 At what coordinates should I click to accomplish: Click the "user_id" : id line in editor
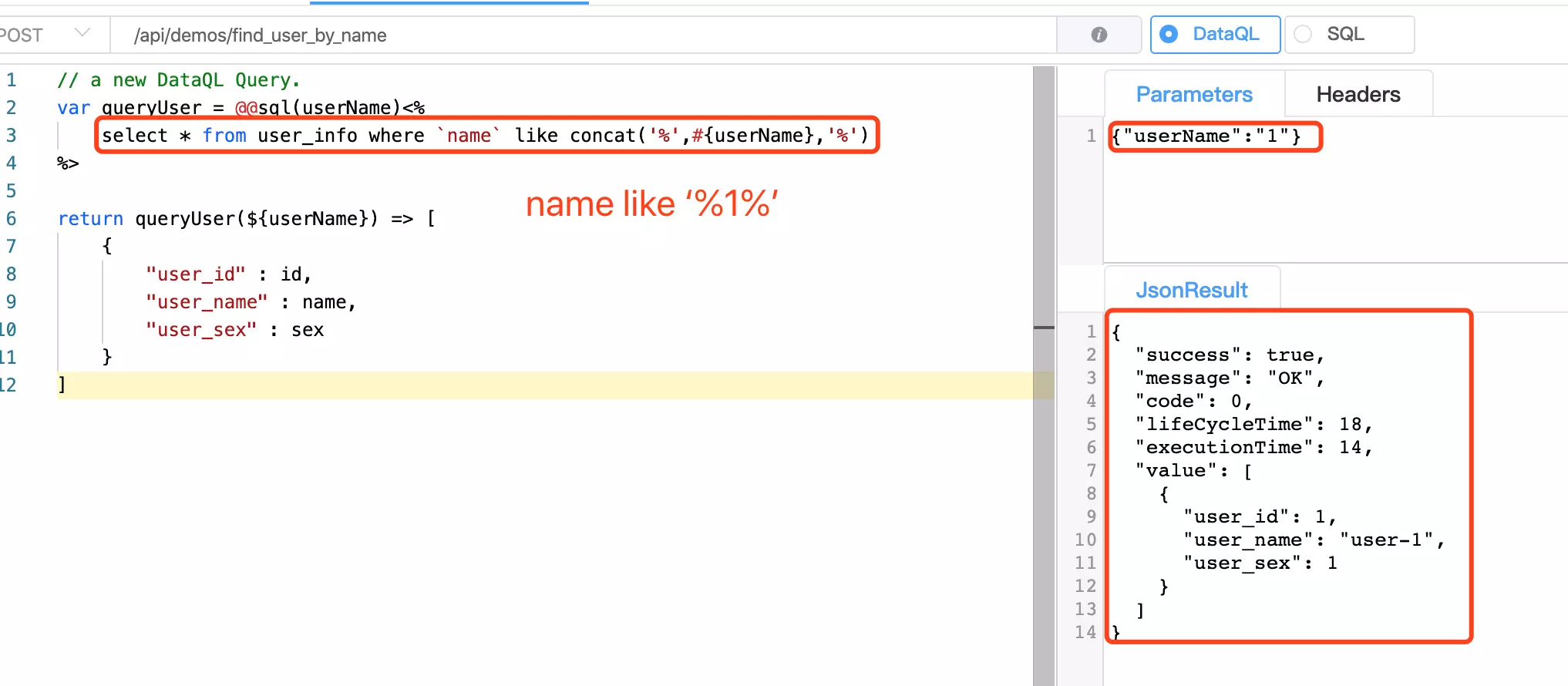tap(228, 274)
